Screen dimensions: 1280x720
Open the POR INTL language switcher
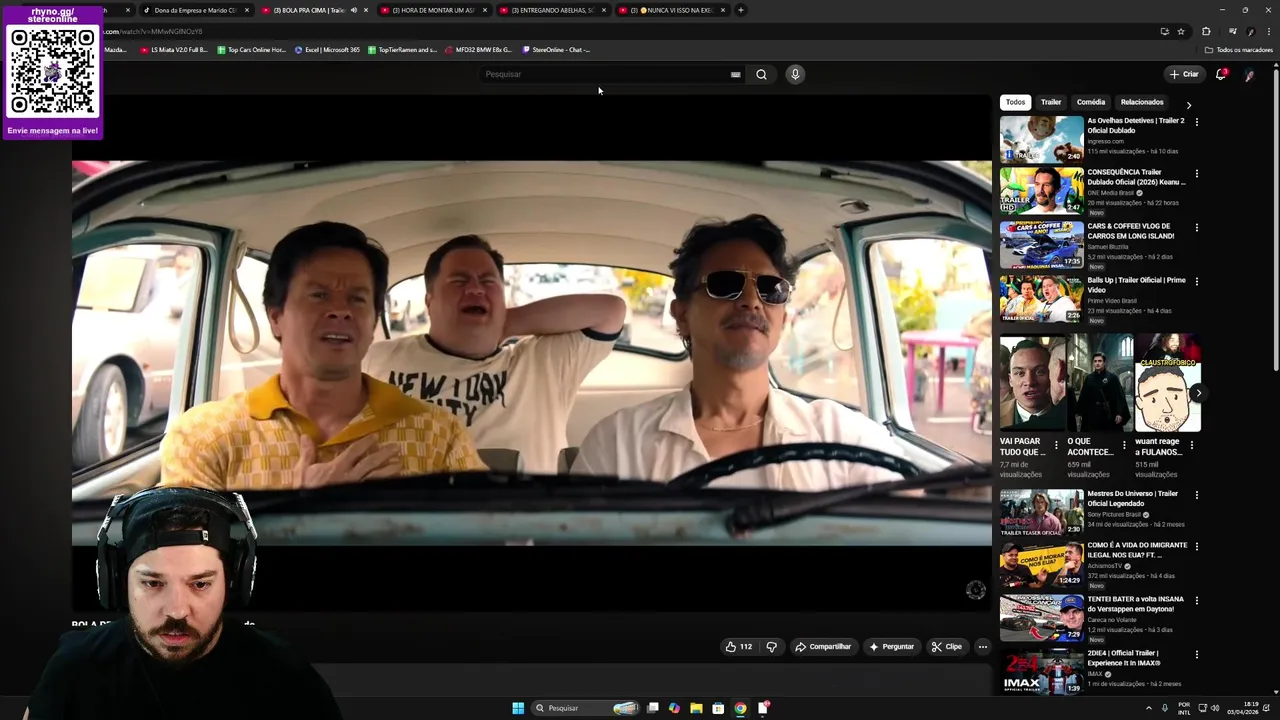[1184, 708]
